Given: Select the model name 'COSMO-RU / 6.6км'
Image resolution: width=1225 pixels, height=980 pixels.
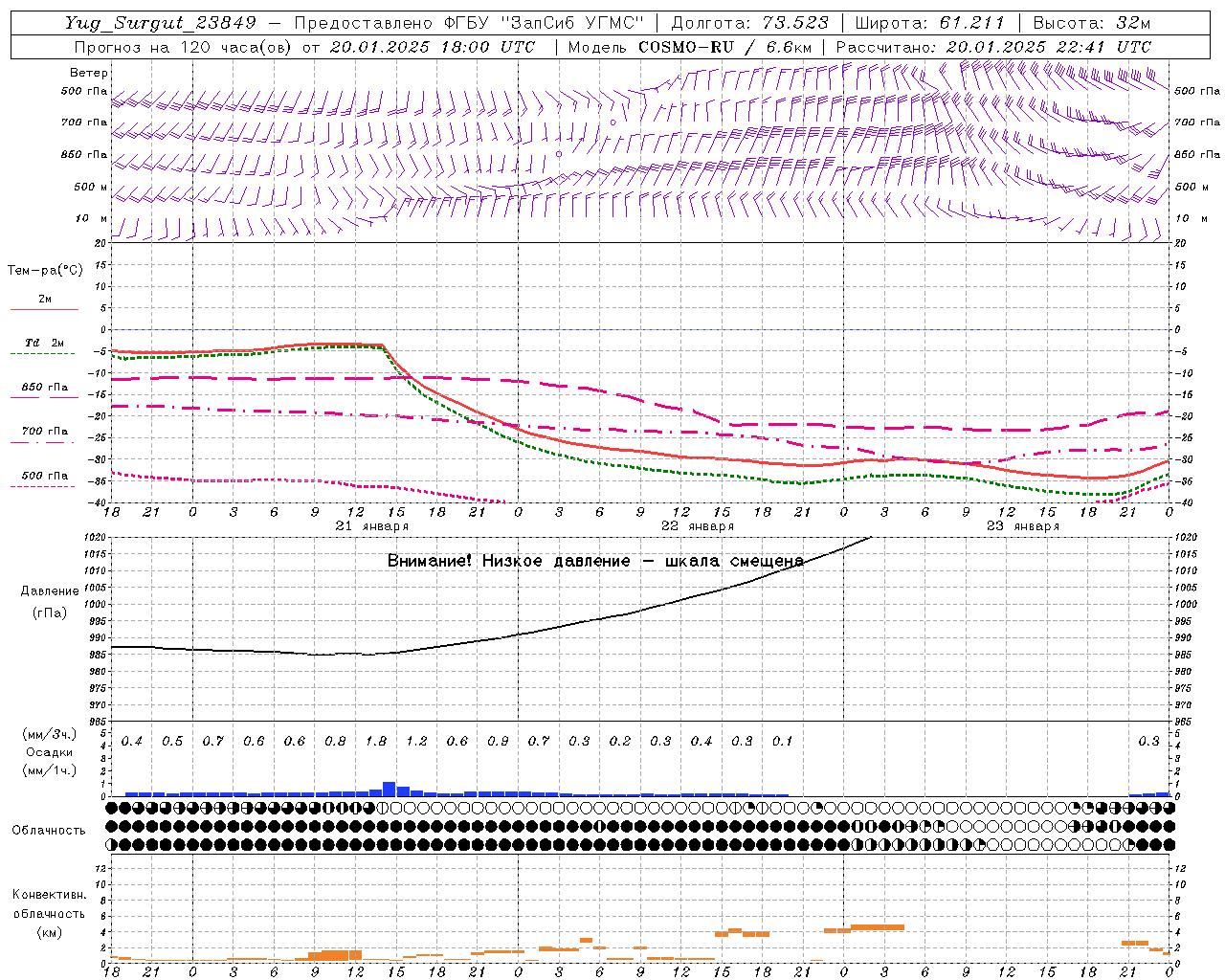Looking at the screenshot, I should (x=725, y=47).
